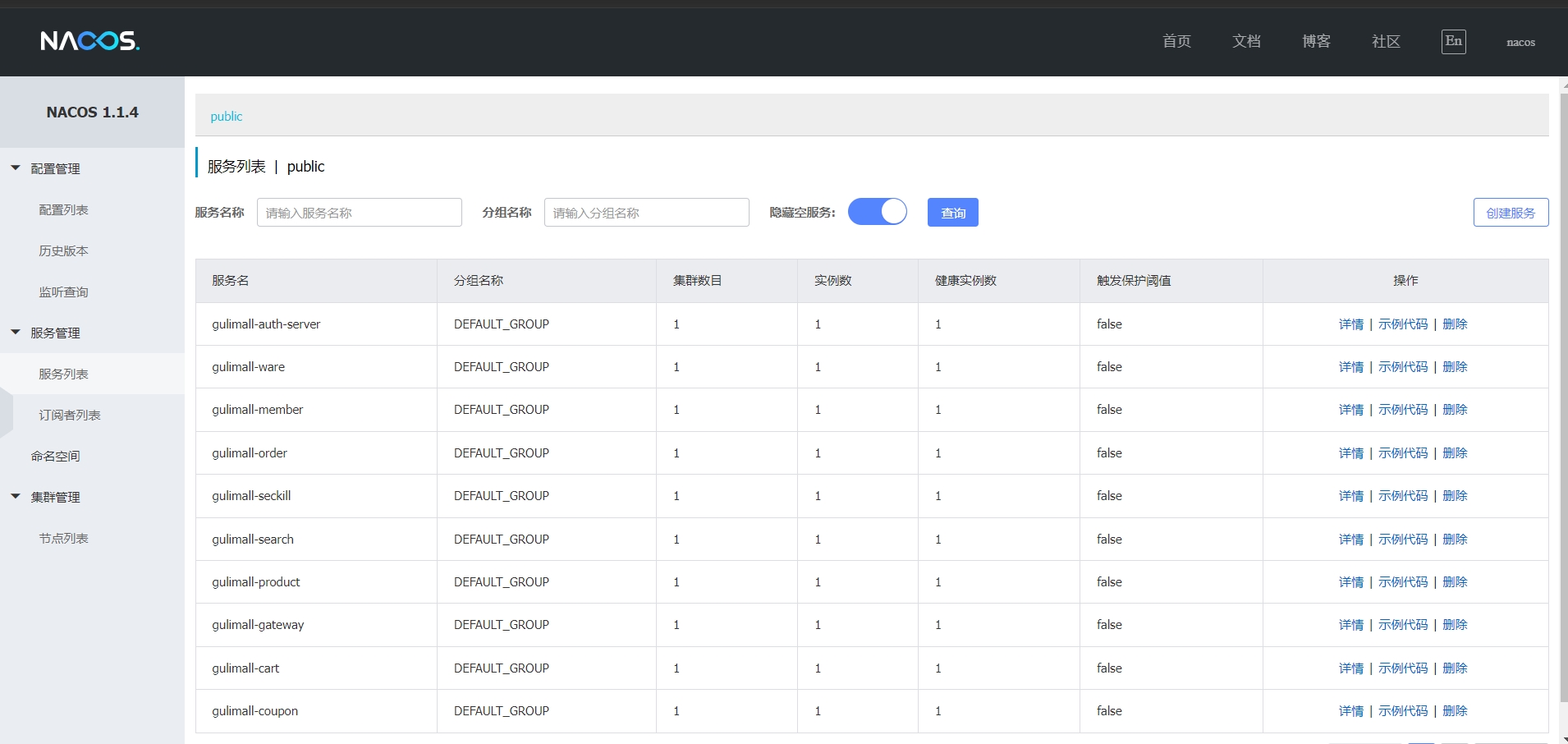Viewport: 1568px width, 744px height.
Task: Click the gulimall-auth-server service name
Action: [x=266, y=324]
